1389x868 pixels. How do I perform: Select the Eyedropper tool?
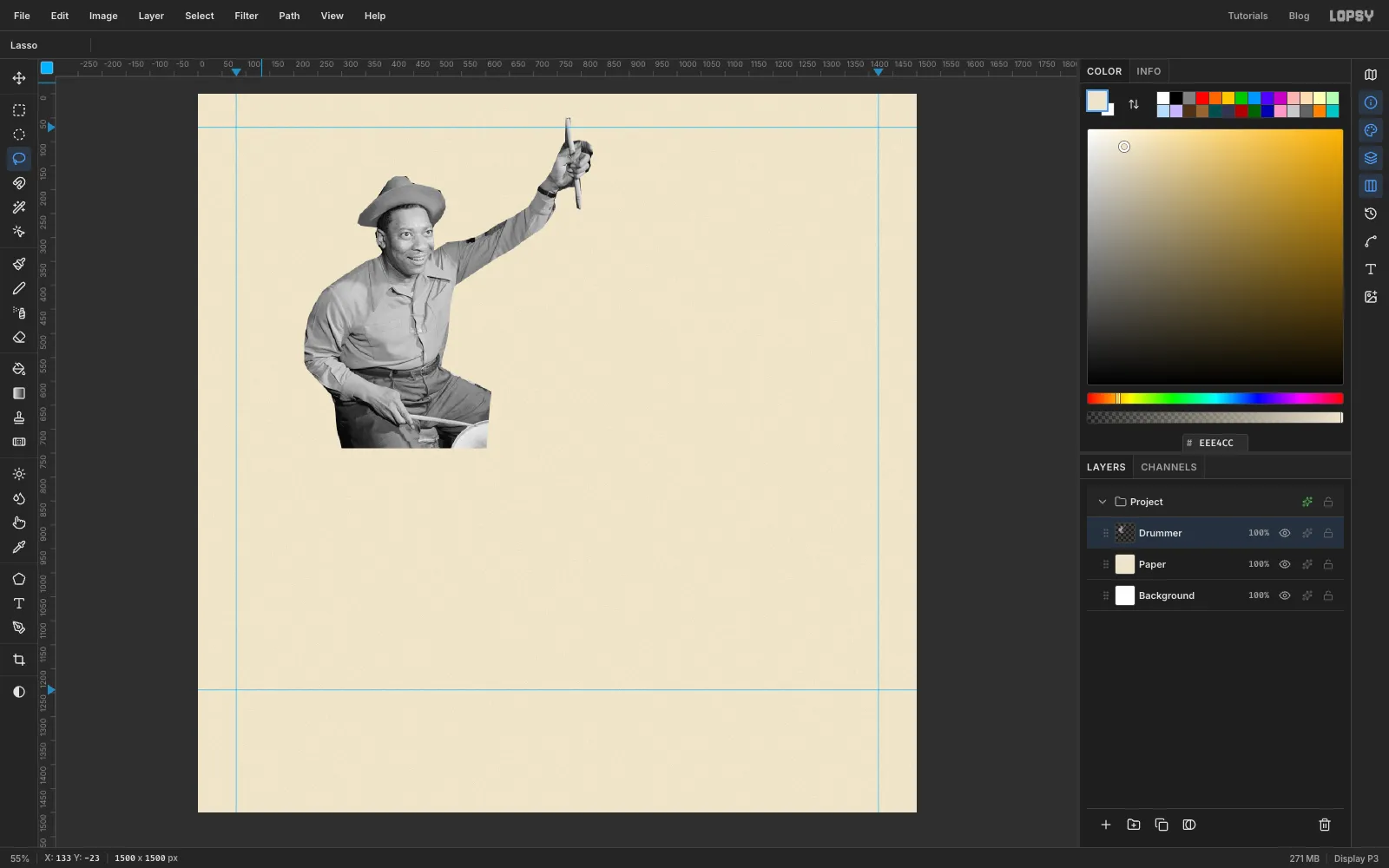[19, 547]
